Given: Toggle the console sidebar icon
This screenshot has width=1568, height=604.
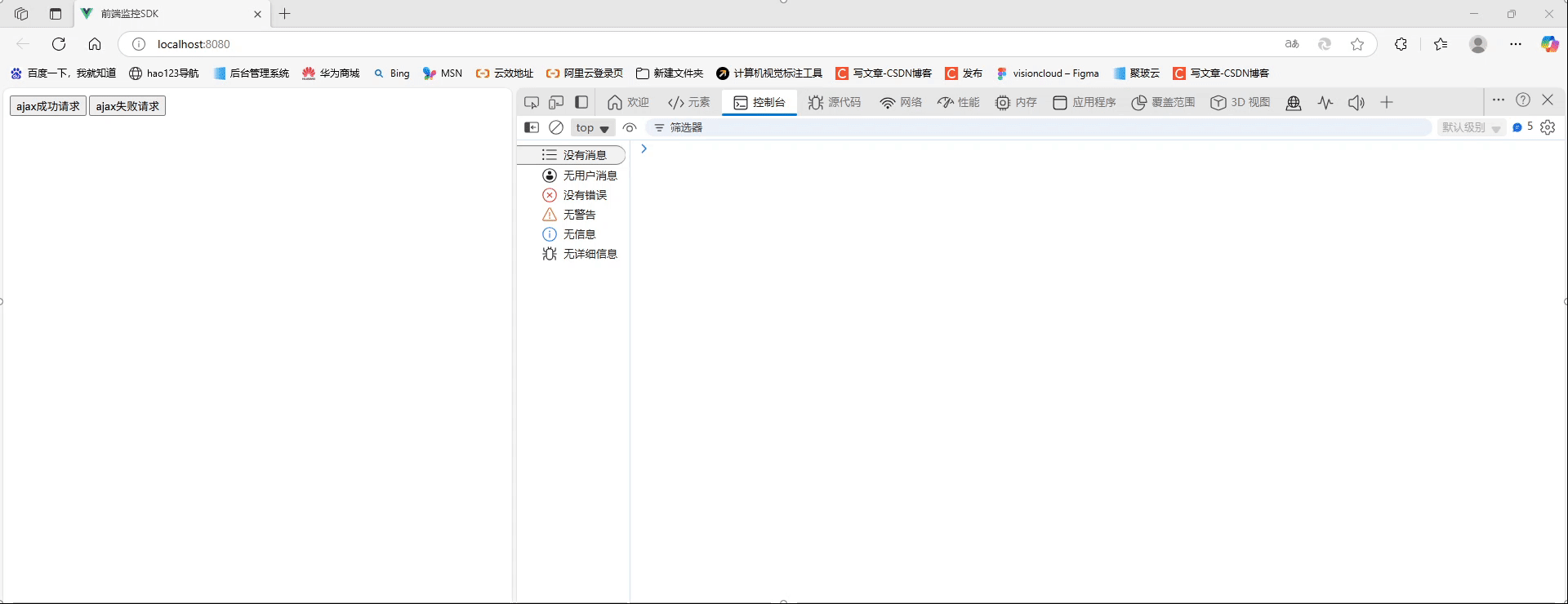Looking at the screenshot, I should click(x=532, y=127).
